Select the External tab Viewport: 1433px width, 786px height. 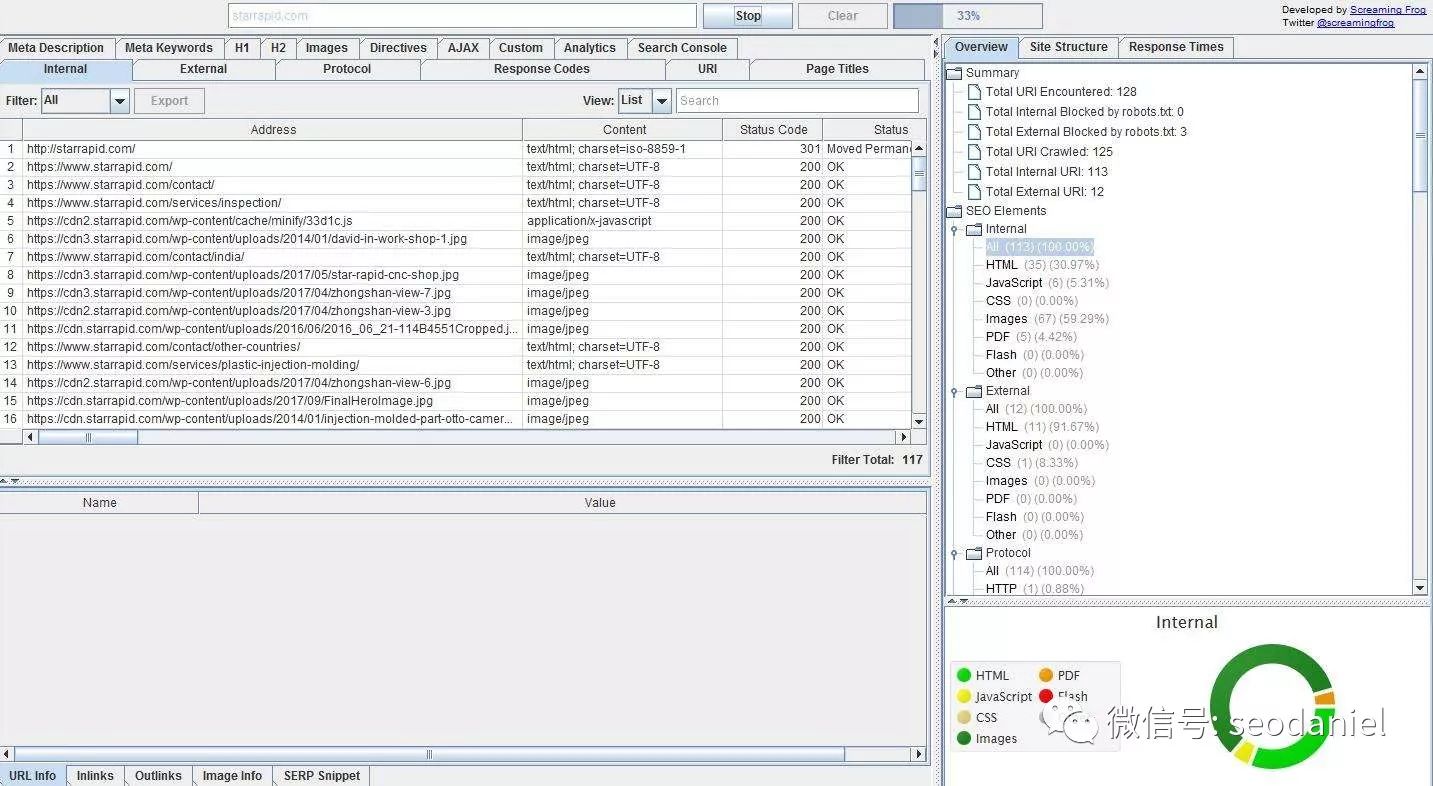[x=203, y=69]
